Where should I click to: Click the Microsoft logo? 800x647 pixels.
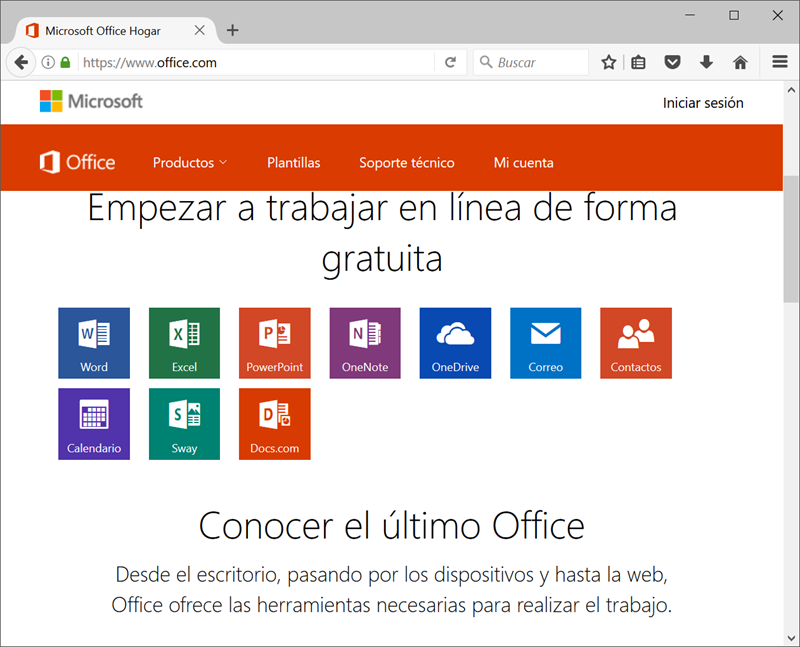point(91,101)
